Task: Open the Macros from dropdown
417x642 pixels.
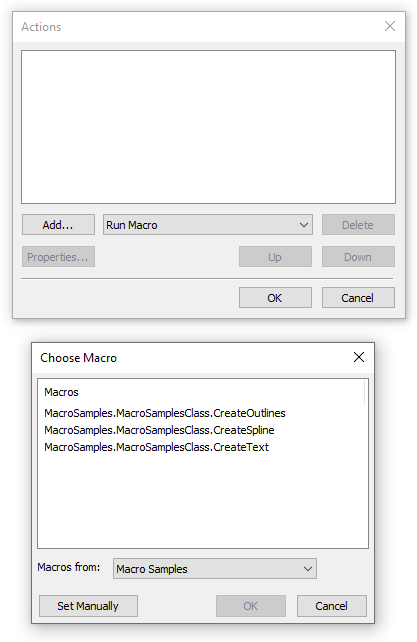Action: coord(215,569)
